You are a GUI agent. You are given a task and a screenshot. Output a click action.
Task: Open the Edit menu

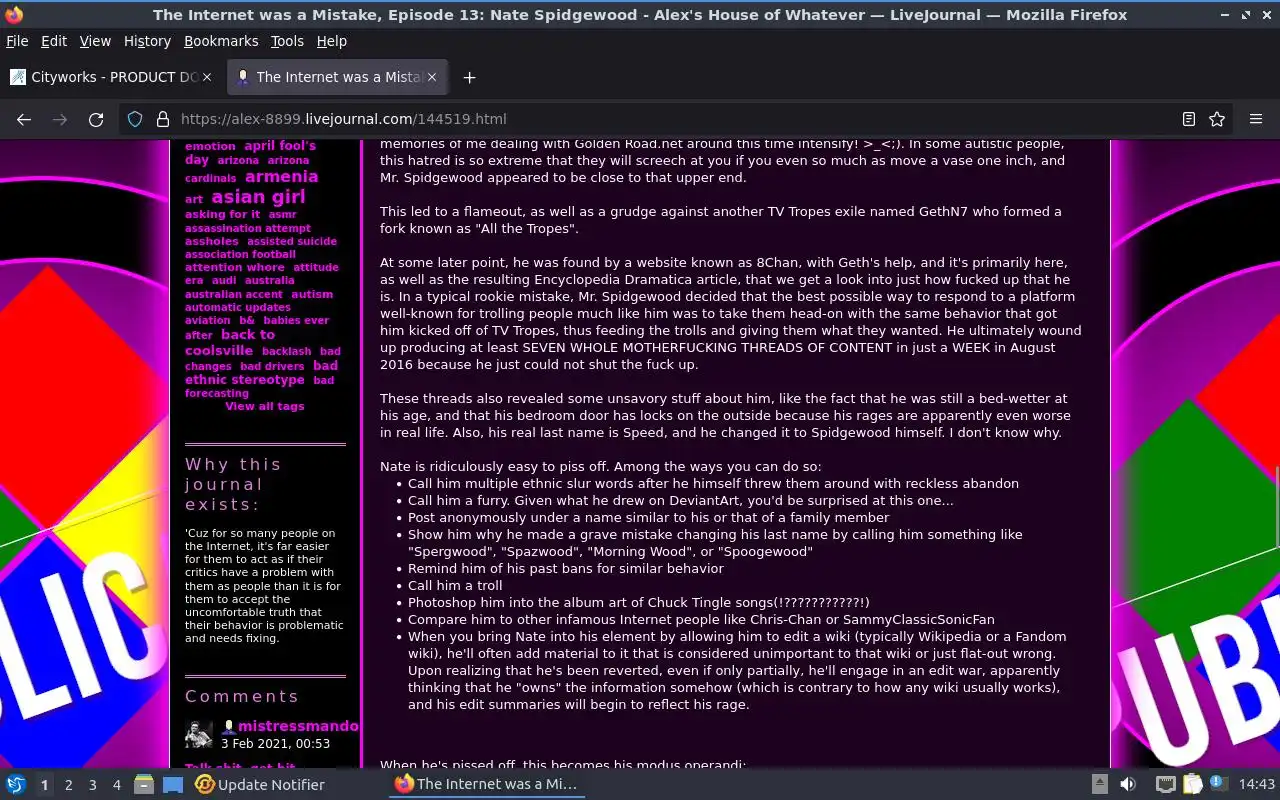(x=54, y=41)
